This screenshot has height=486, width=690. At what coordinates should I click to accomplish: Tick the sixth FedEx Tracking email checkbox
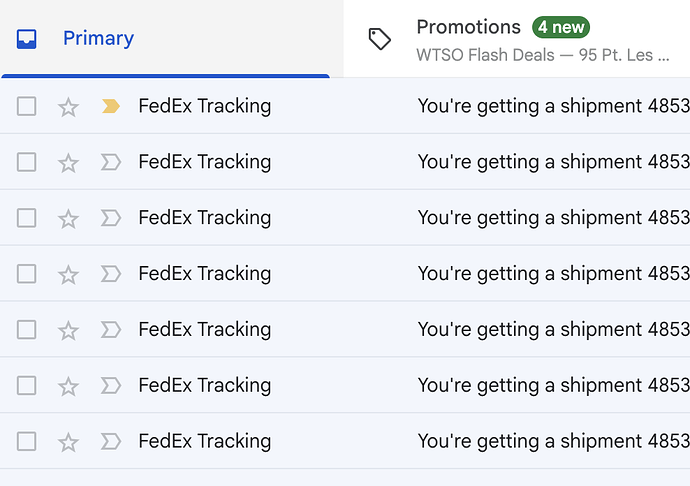pyautogui.click(x=27, y=385)
